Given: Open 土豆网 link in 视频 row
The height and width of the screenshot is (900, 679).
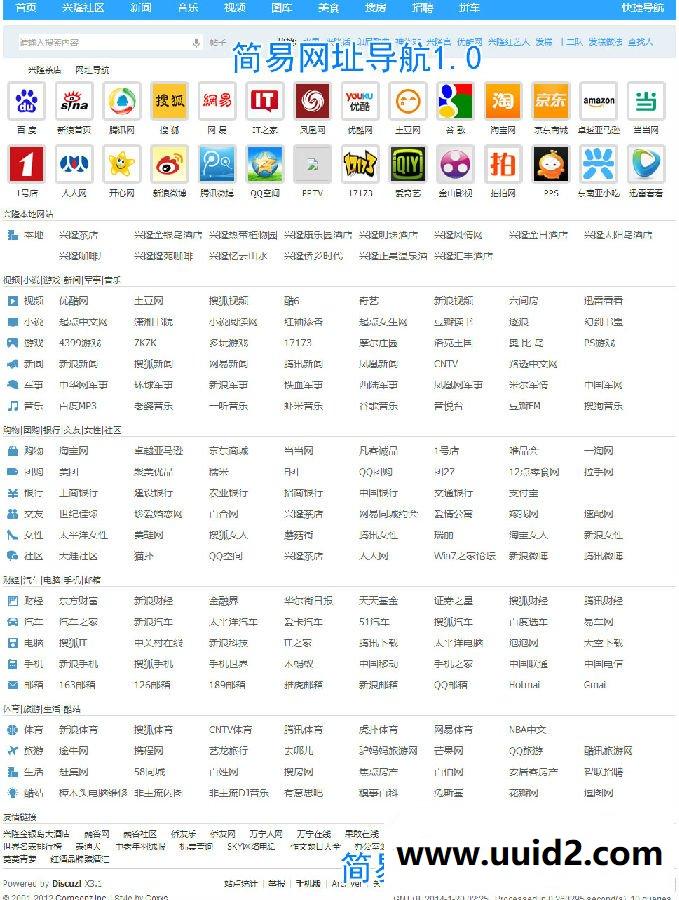Looking at the screenshot, I should coord(149,301).
